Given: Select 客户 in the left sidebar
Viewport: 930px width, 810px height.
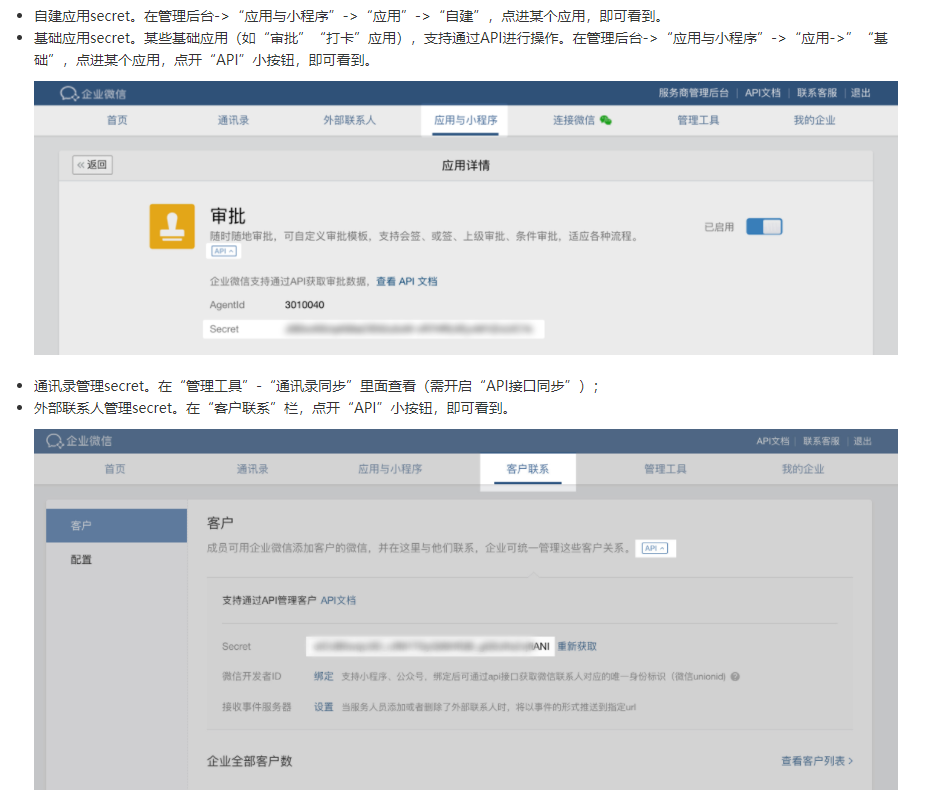Looking at the screenshot, I should click(x=116, y=525).
